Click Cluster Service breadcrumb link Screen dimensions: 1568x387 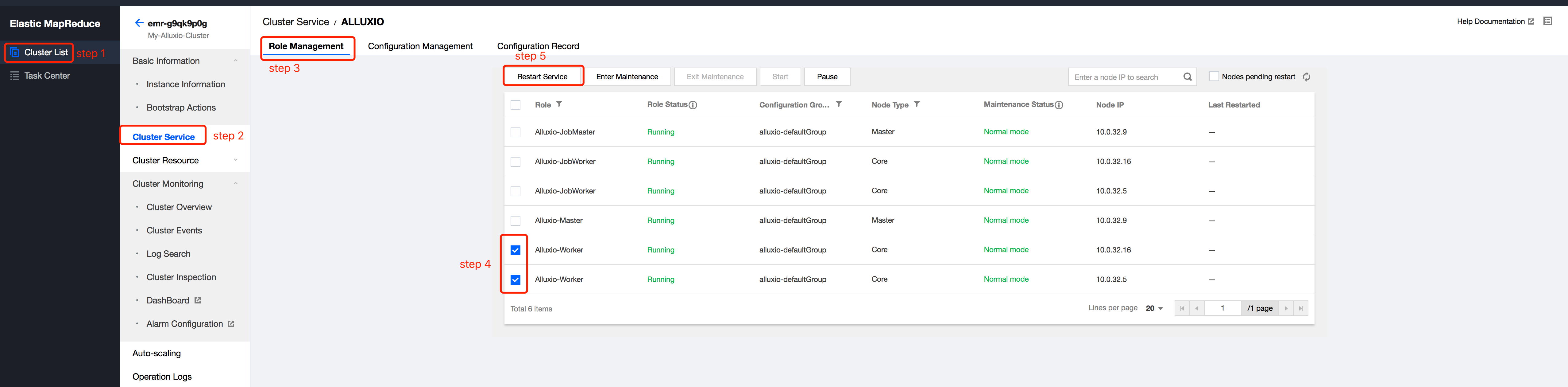(296, 22)
